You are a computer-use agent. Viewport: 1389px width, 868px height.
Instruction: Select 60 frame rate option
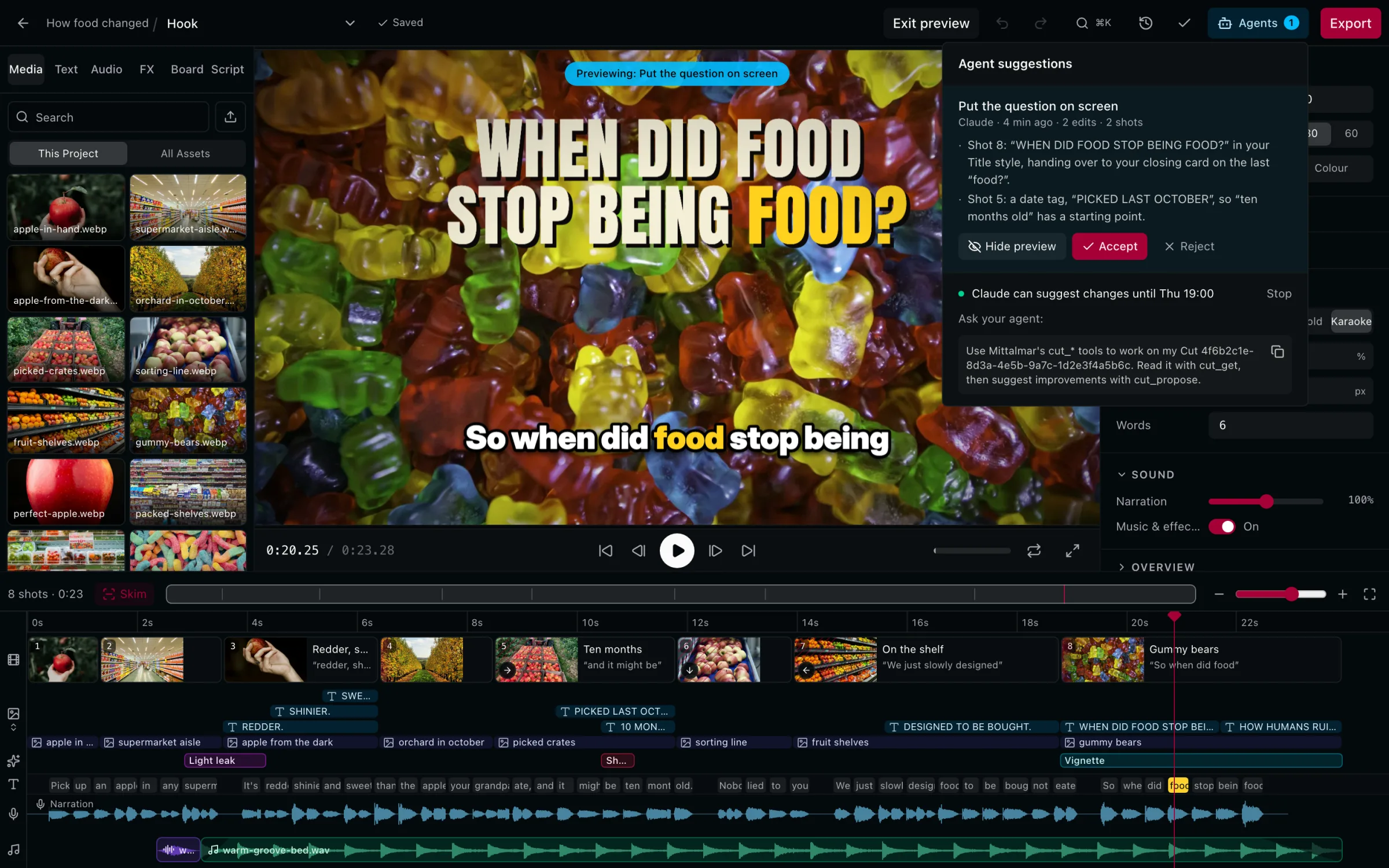1351,133
